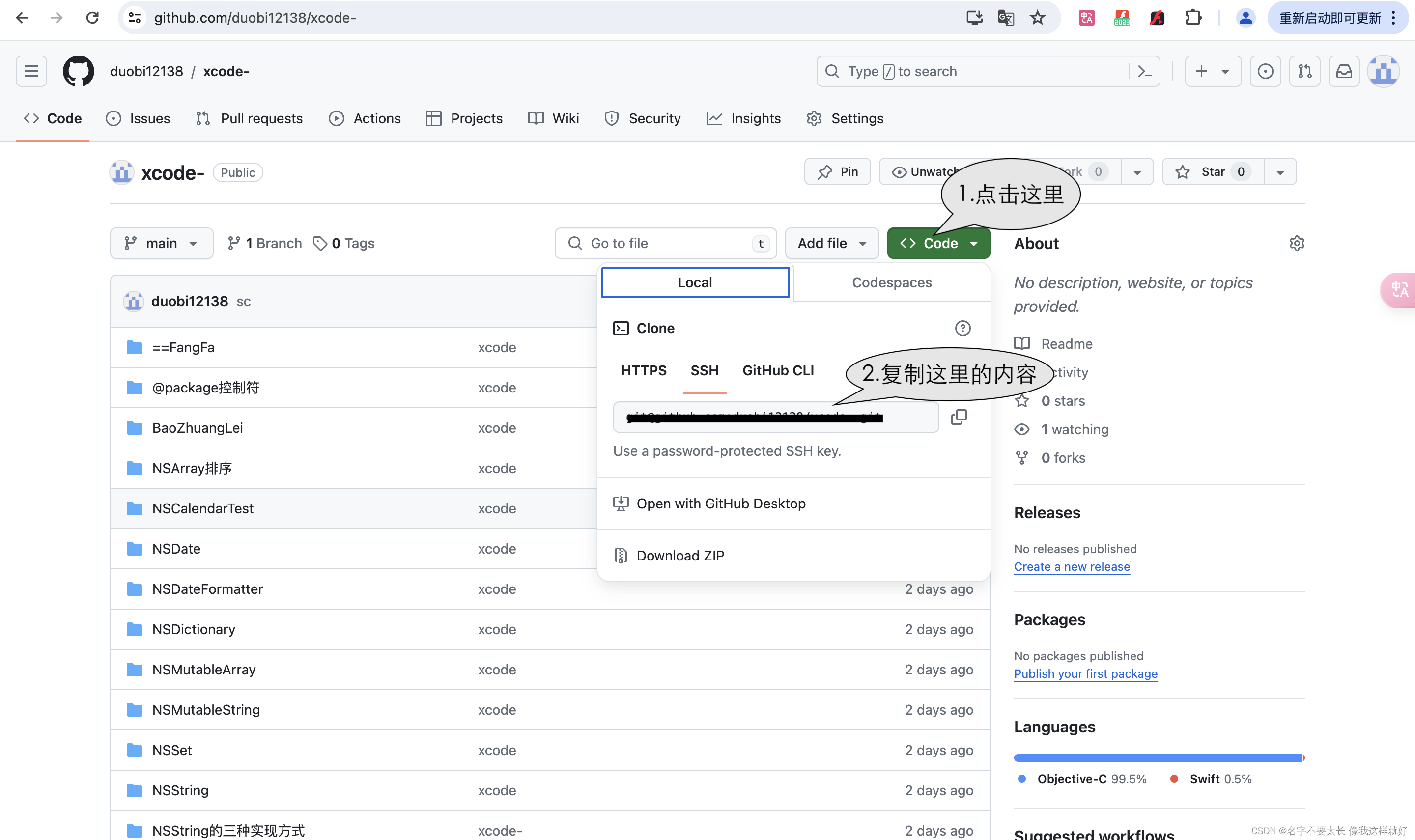Open the Star lists dropdown arrow

coord(1280,171)
